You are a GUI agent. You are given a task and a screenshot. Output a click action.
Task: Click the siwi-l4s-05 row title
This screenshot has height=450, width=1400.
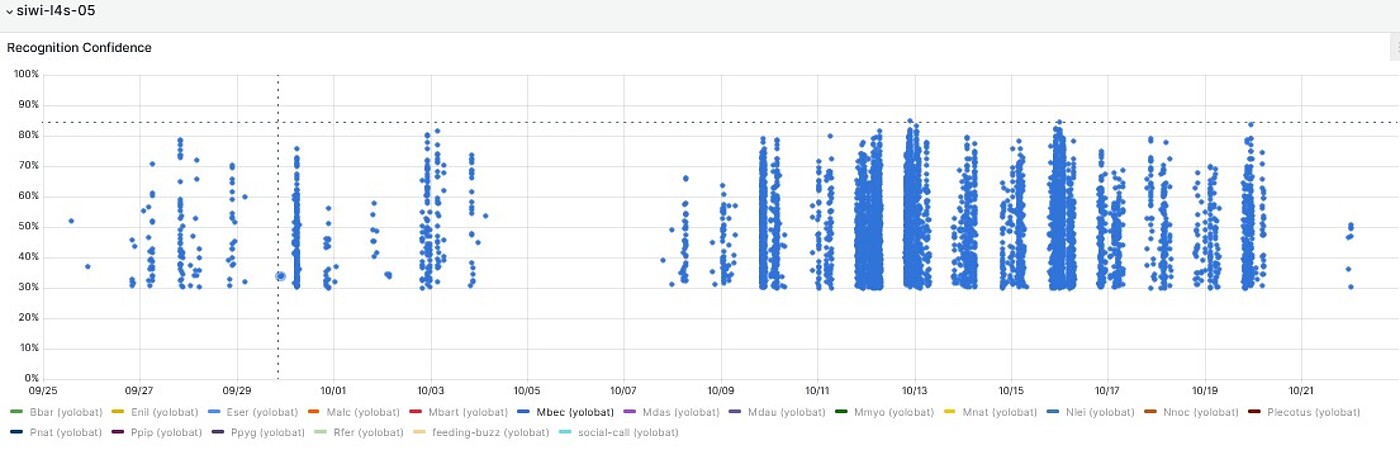click(56, 11)
